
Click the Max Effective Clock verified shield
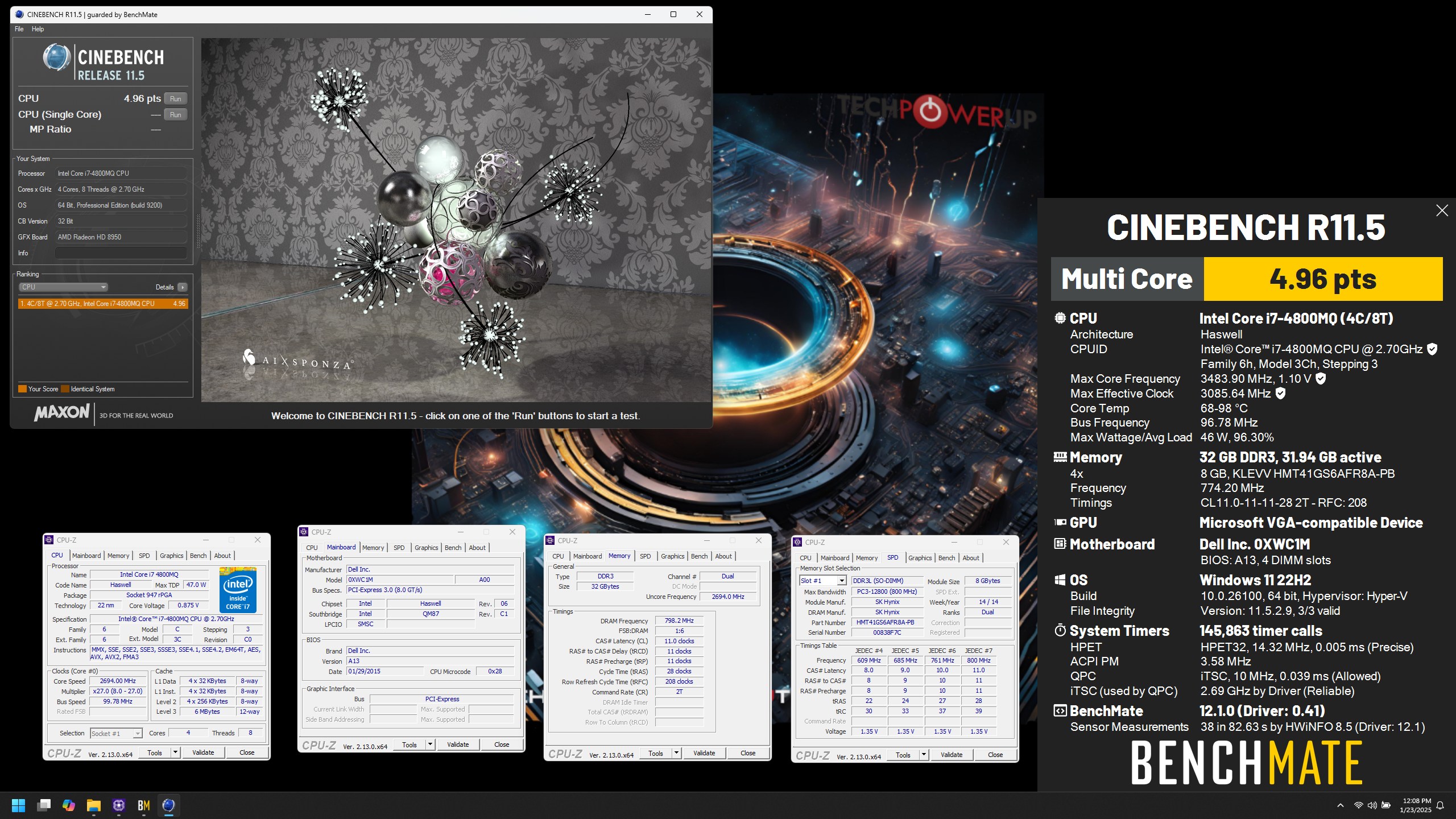click(1280, 394)
